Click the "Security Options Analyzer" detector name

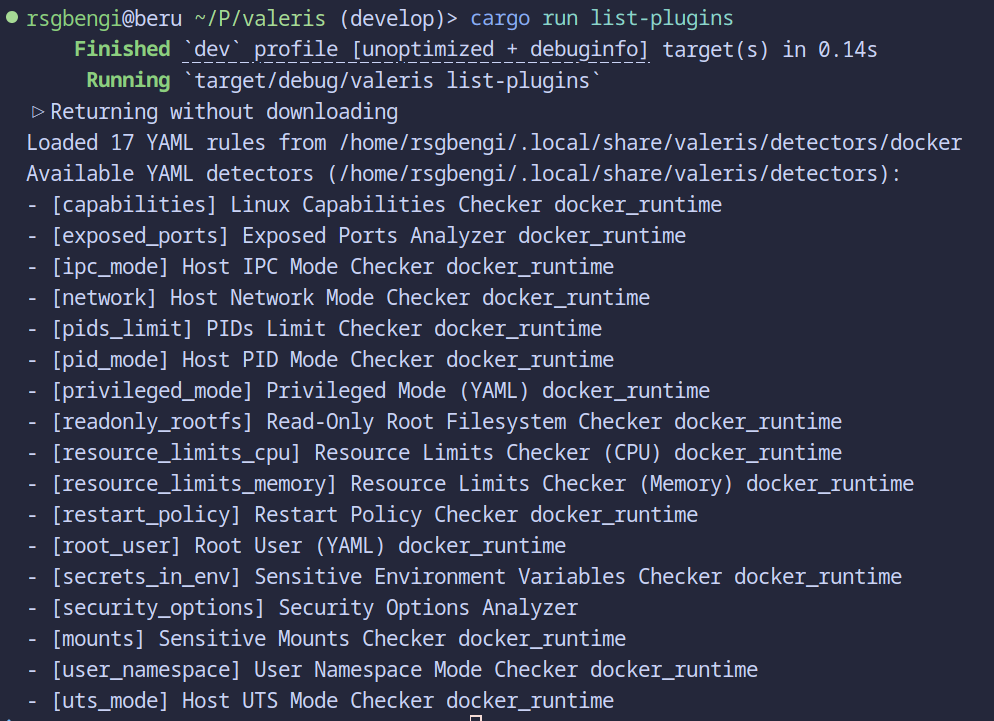[428, 608]
